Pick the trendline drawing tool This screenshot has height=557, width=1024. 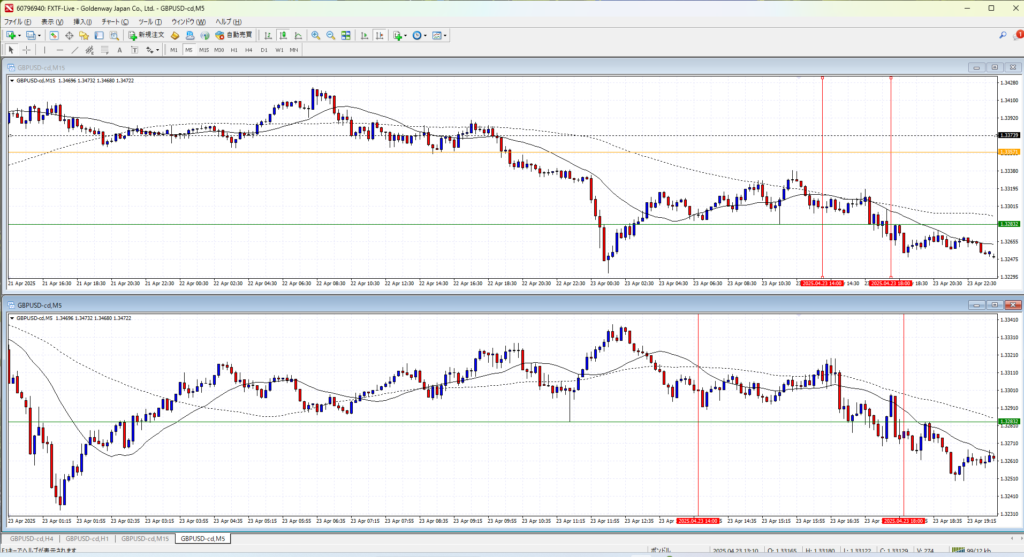[74, 49]
